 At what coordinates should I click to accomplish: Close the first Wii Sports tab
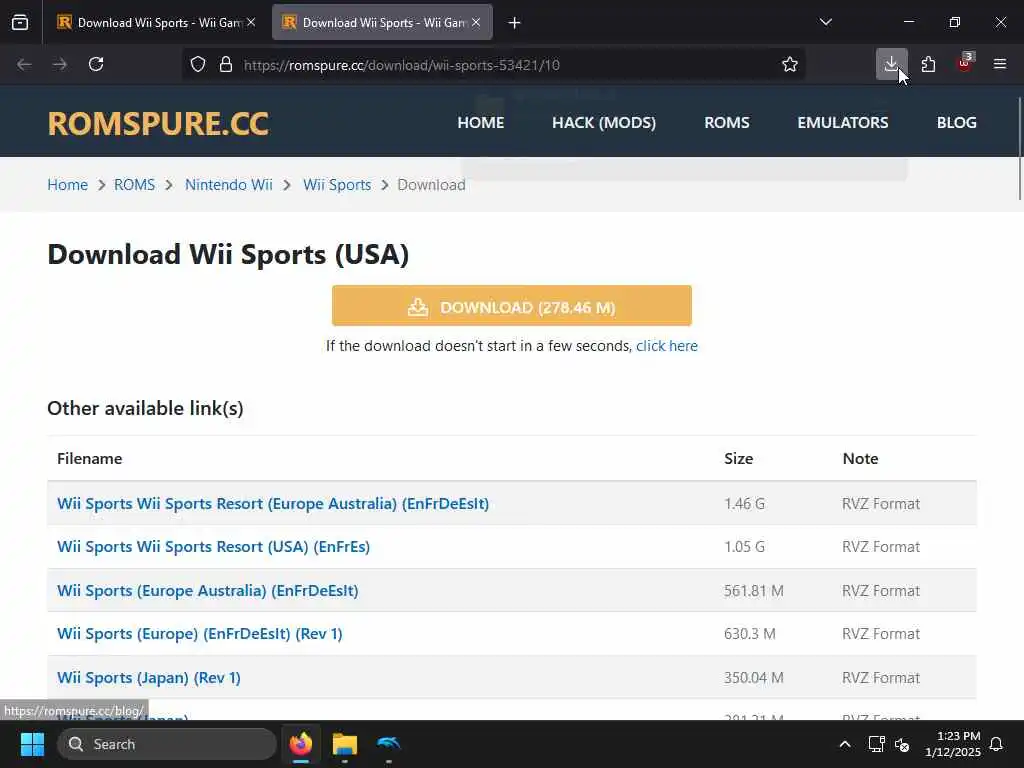(251, 22)
